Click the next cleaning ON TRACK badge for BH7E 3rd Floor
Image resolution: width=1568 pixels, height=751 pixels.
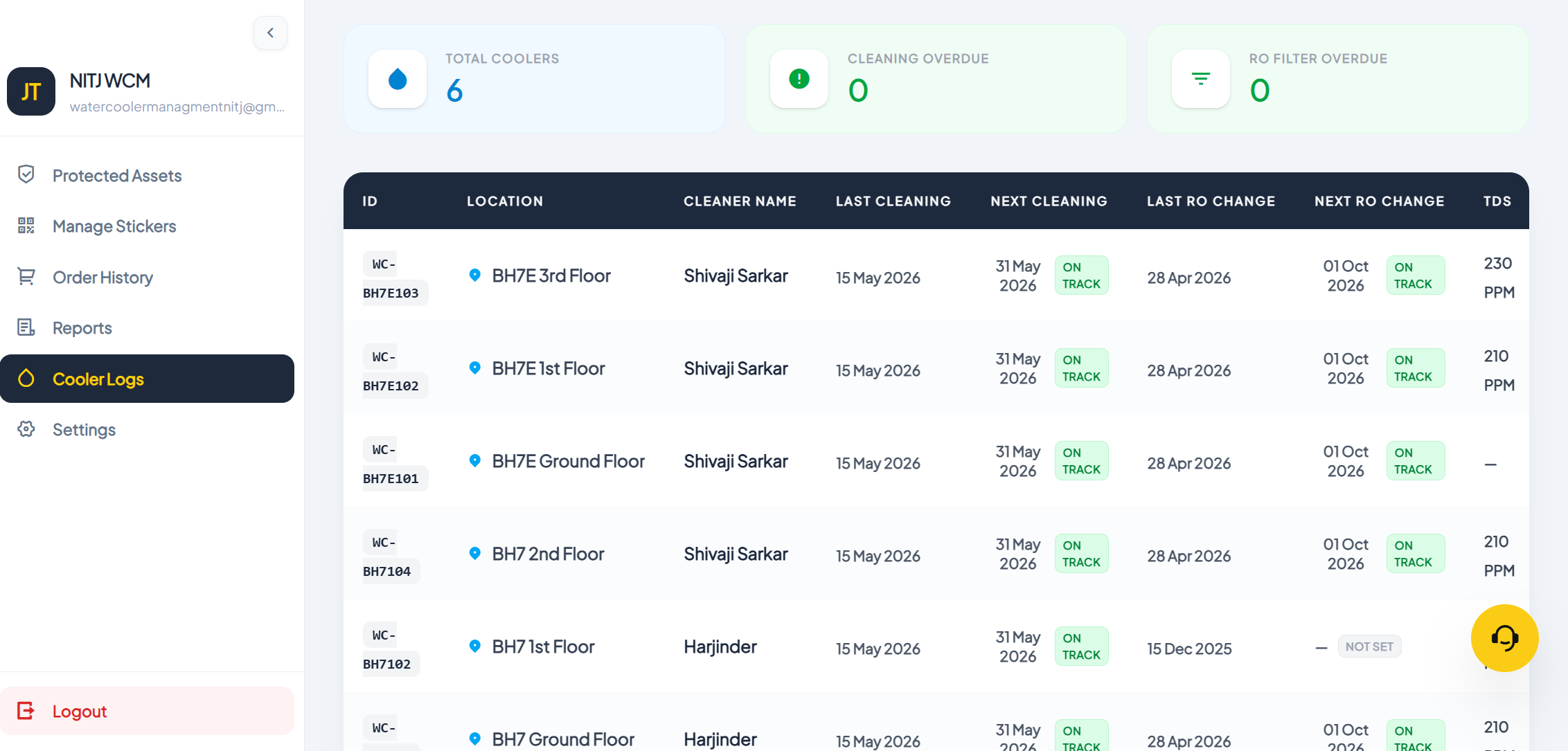point(1081,275)
